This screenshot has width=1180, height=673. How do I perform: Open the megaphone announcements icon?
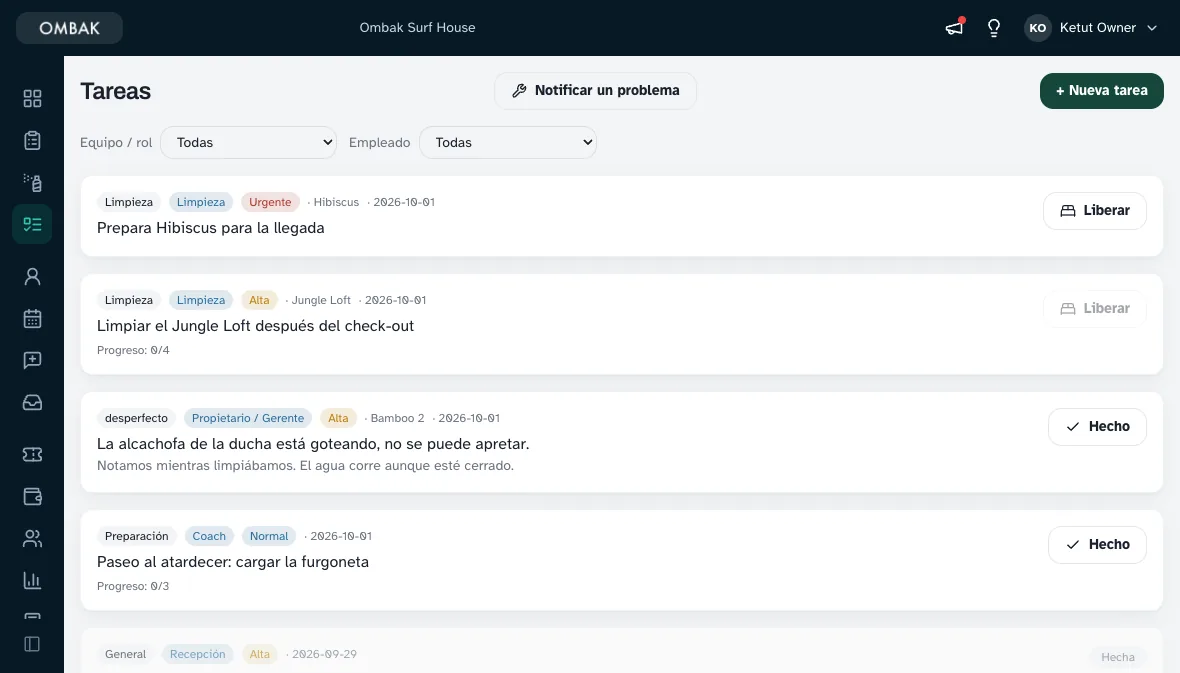coord(954,28)
